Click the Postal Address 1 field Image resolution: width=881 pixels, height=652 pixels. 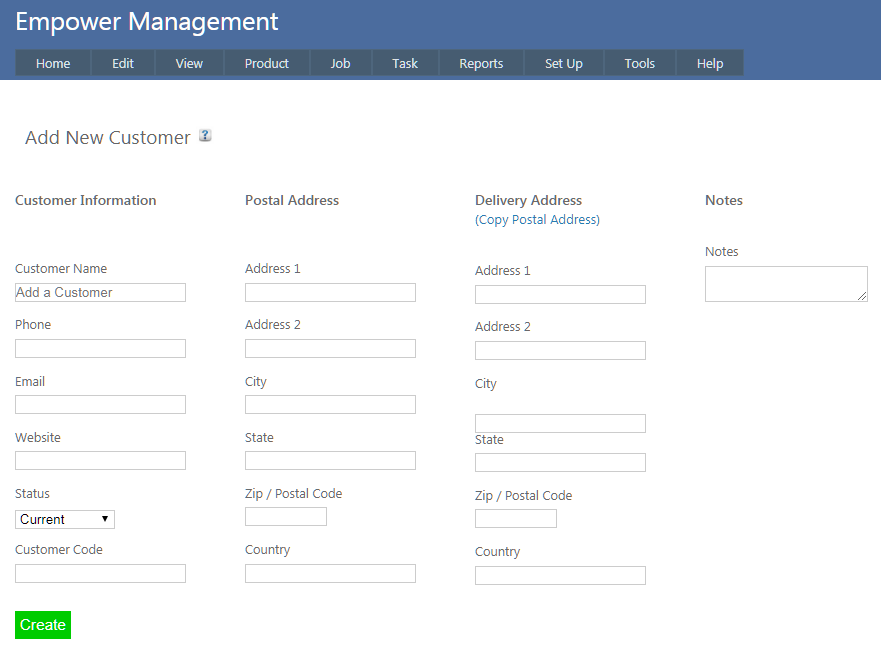[330, 292]
